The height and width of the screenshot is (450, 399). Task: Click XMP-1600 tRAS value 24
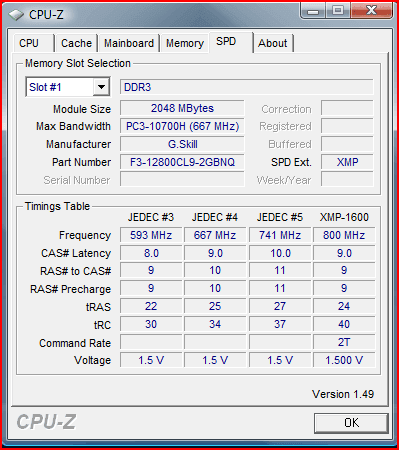coord(344,306)
